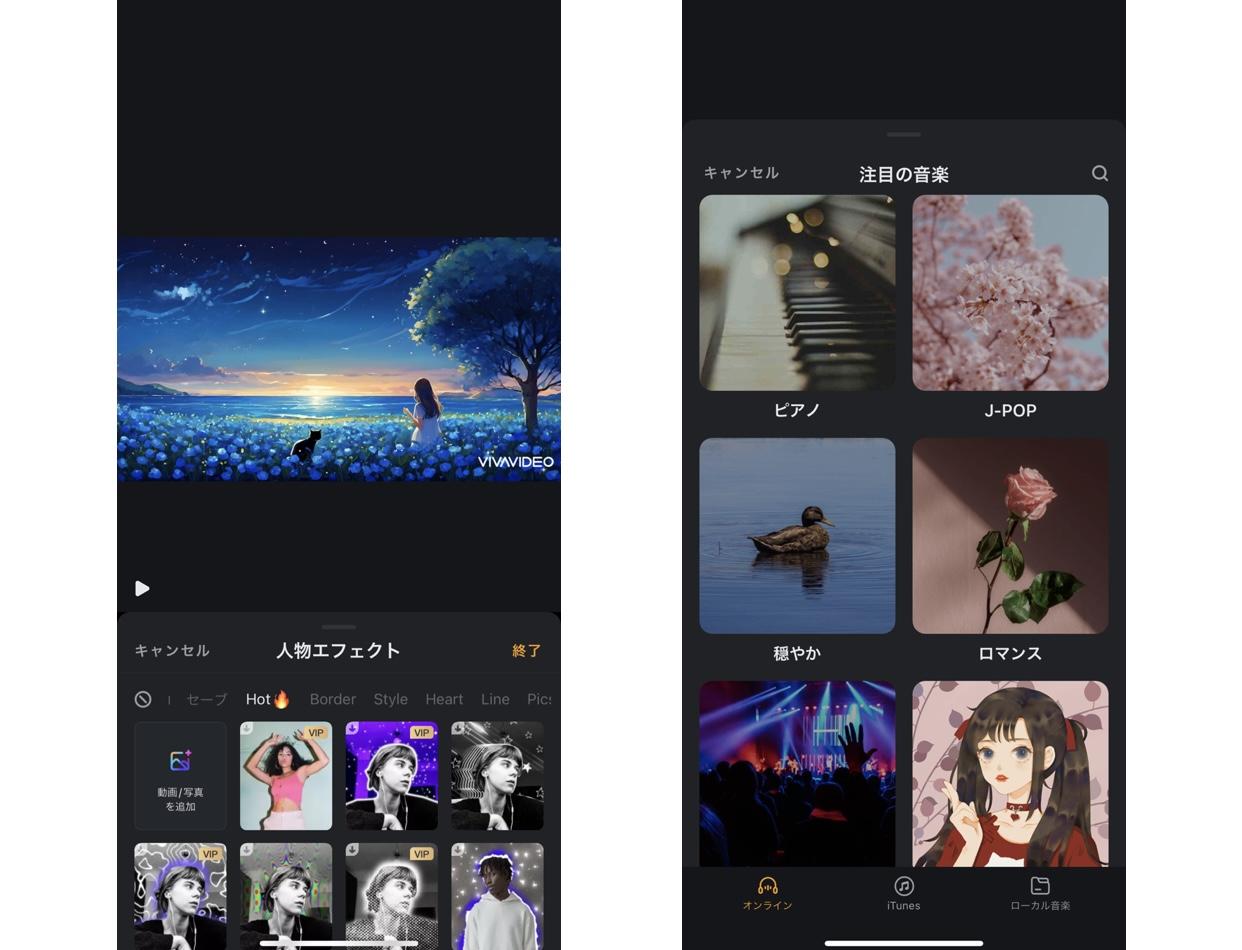Image resolution: width=1242 pixels, height=950 pixels.
Task: Switch to the セーブ effect tab
Action: pyautogui.click(x=207, y=699)
